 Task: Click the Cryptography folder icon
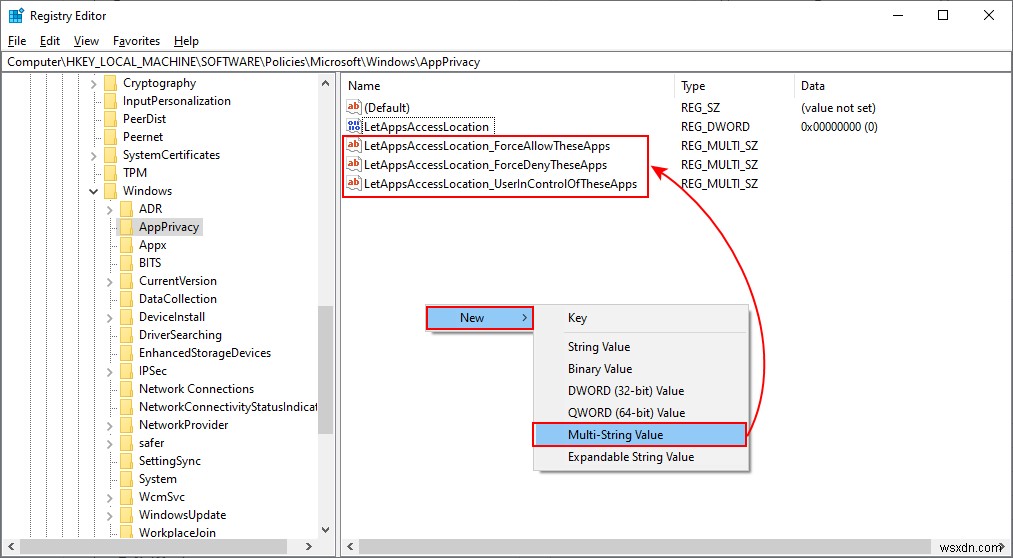point(110,83)
